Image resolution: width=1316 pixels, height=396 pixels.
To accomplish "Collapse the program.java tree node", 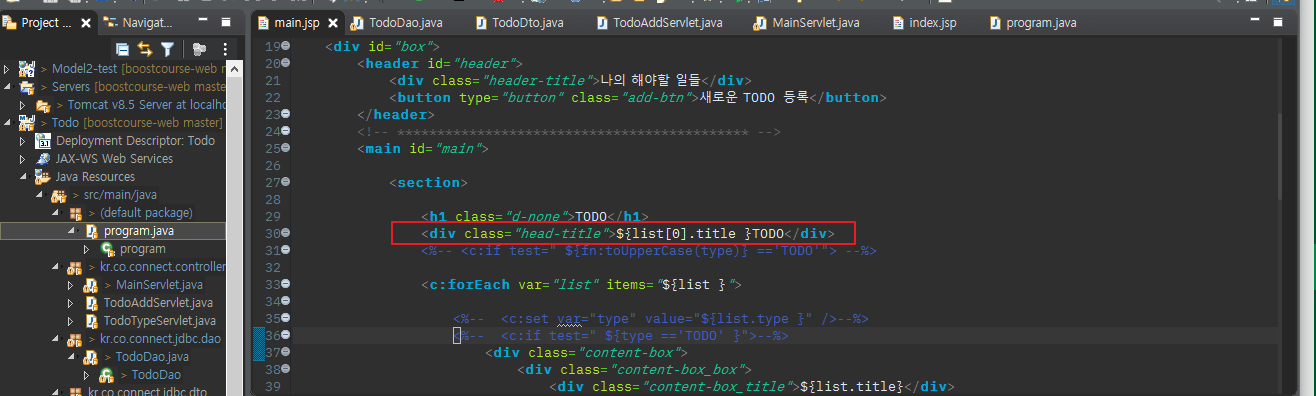I will (71, 231).
